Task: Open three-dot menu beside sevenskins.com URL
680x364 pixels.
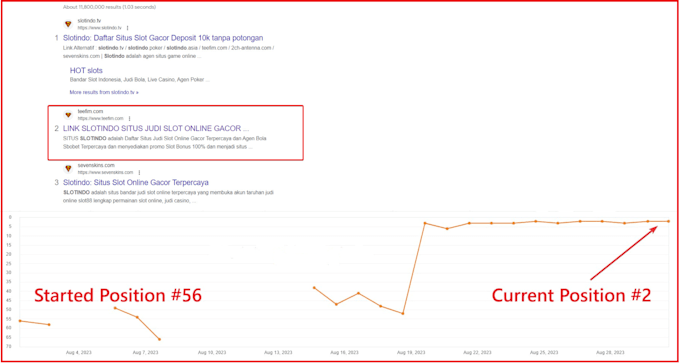Action: [139, 172]
